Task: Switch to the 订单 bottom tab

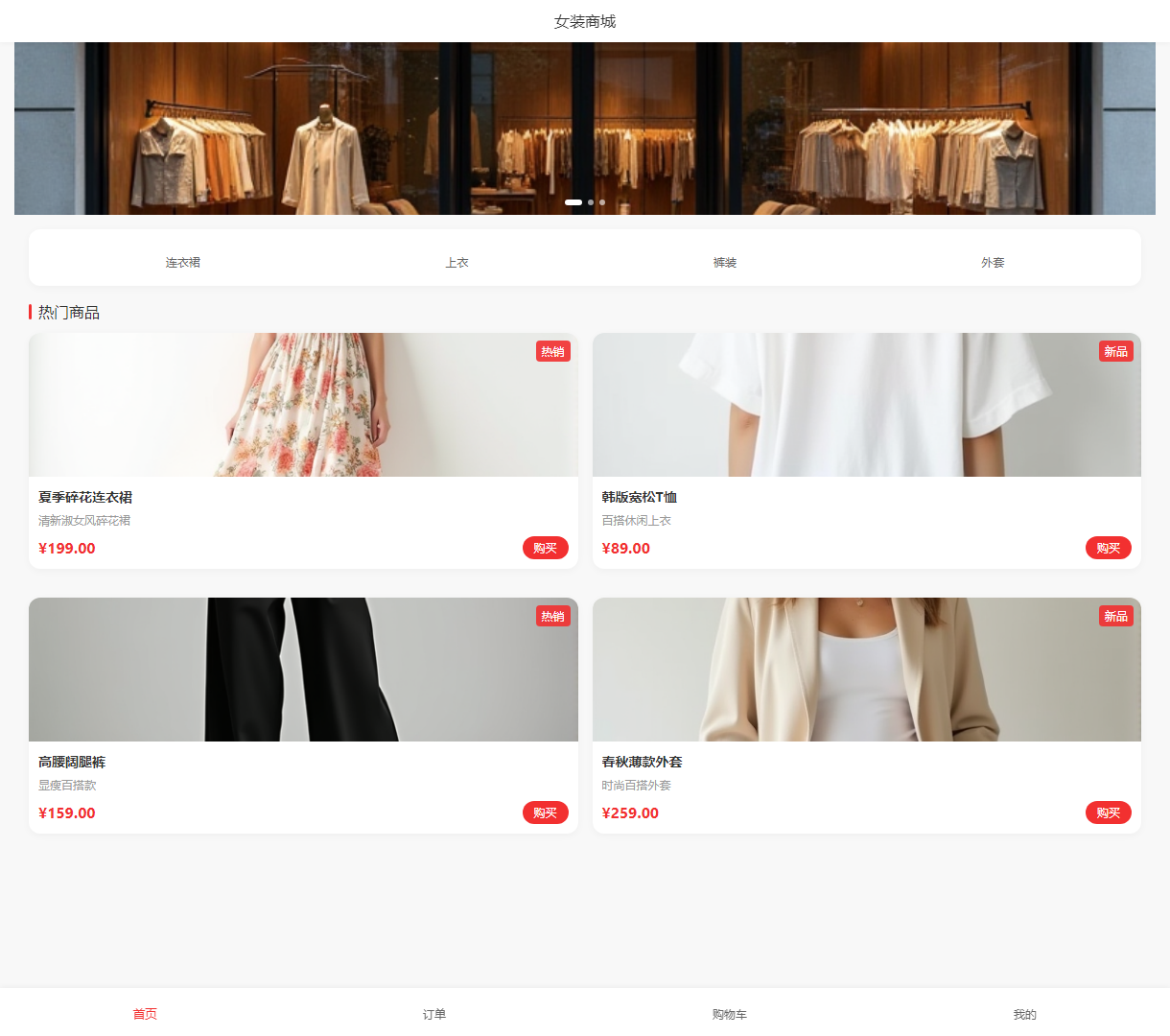Action: (x=434, y=1014)
